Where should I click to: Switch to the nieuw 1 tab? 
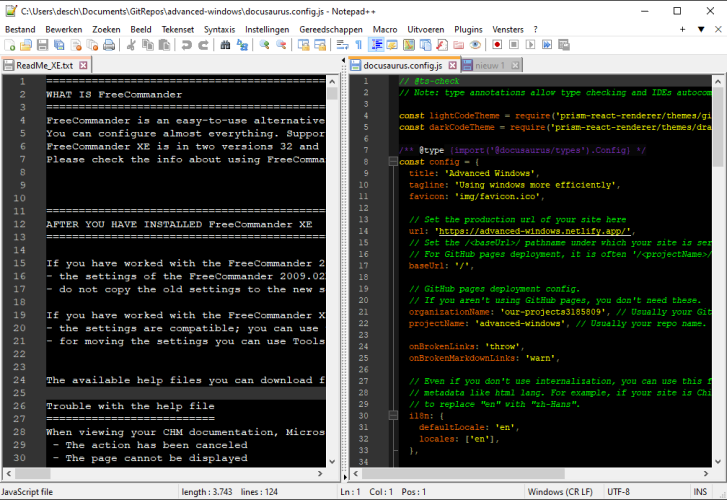pyautogui.click(x=490, y=65)
